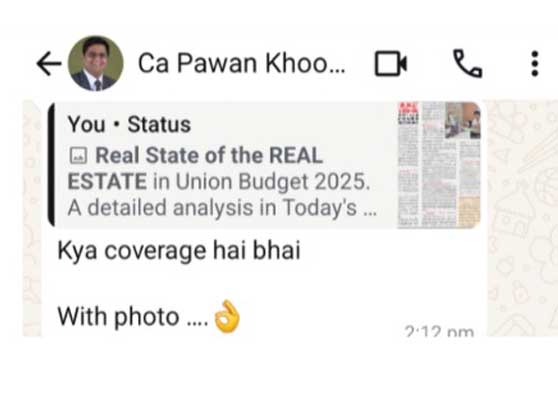This screenshot has width=558, height=410.
Task: Click the photo inside the newspaper thumbnail
Action: point(463,120)
